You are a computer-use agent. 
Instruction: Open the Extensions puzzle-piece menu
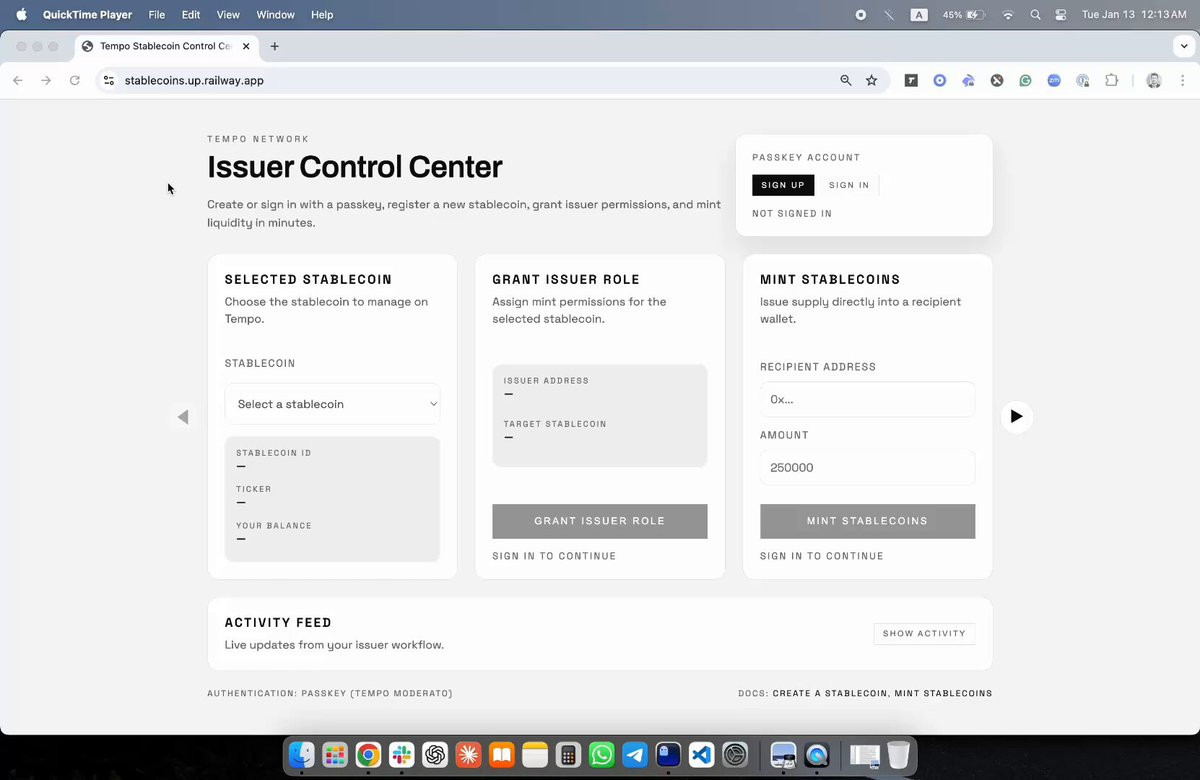(1111, 80)
